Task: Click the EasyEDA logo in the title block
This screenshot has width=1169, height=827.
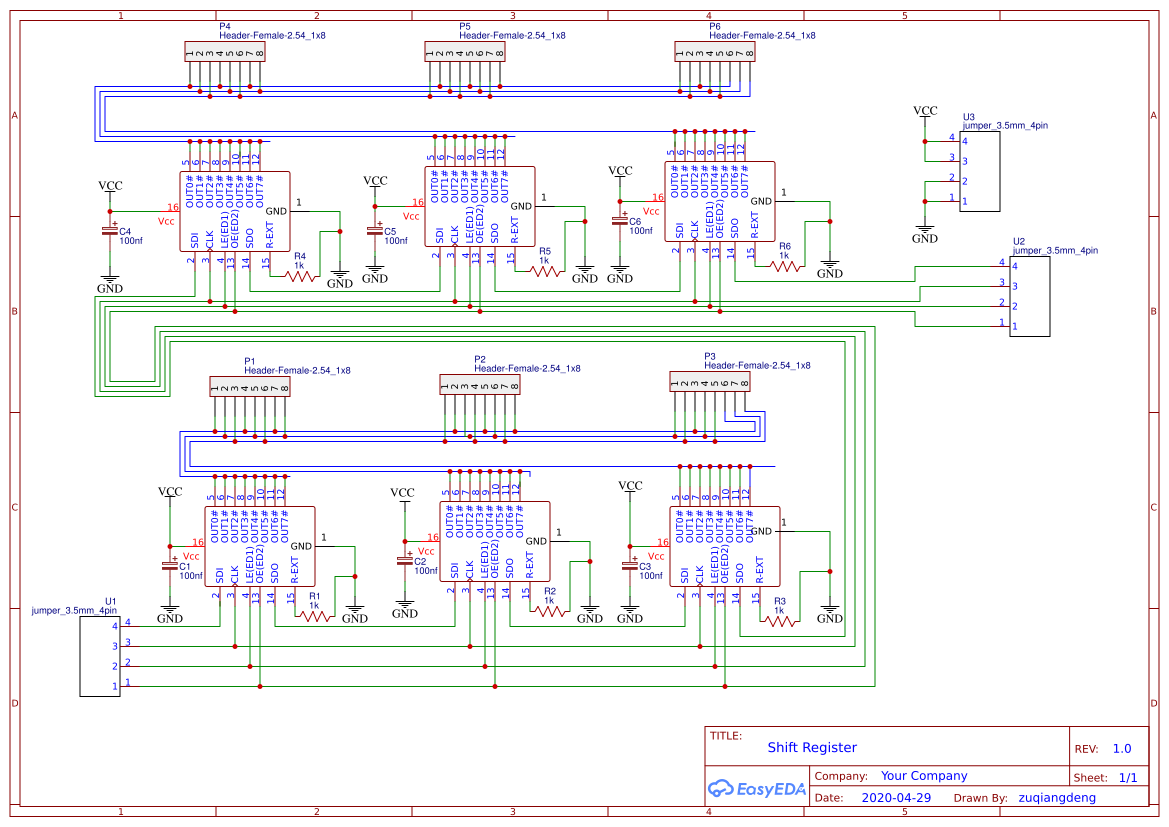Action: click(x=757, y=789)
